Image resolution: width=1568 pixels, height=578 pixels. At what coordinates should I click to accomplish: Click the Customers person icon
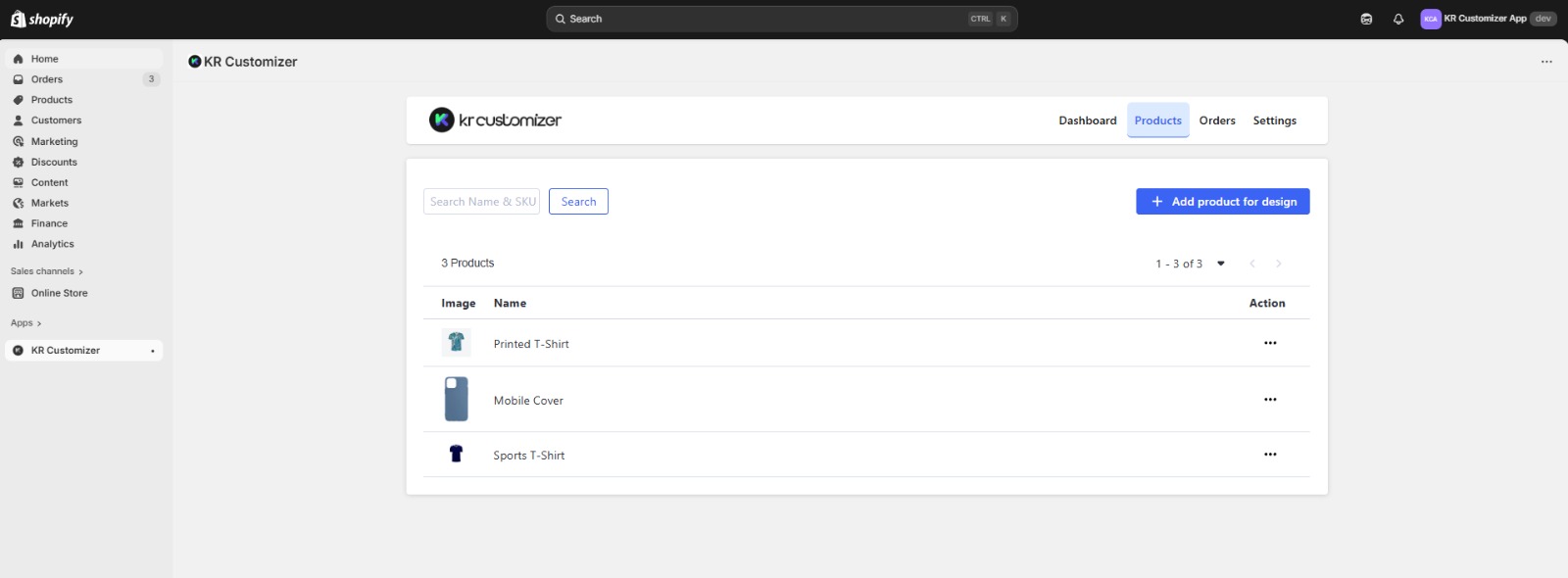[18, 120]
